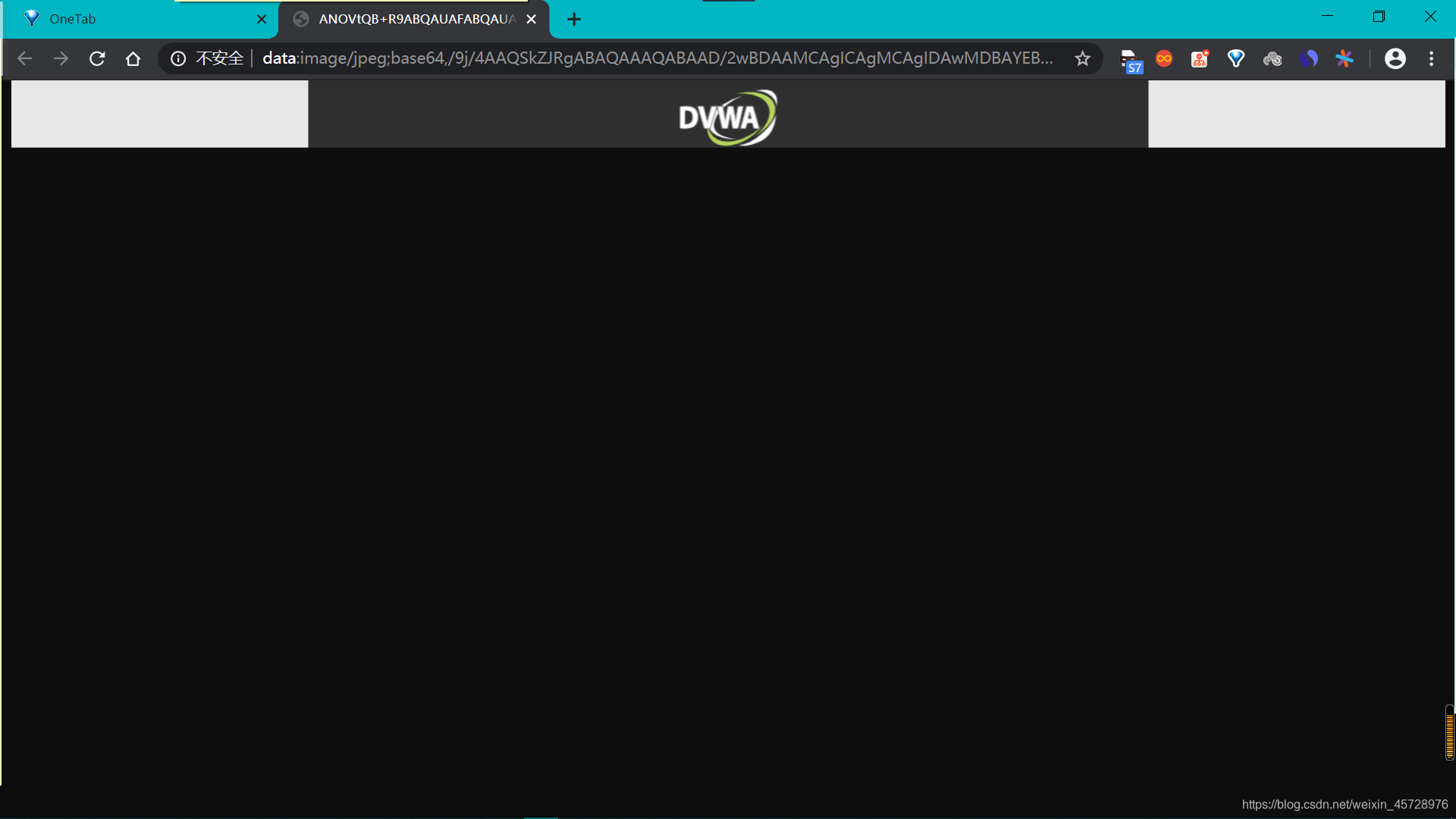1456x819 pixels.
Task: Open the Chrome profile avatar menu
Action: [x=1395, y=58]
